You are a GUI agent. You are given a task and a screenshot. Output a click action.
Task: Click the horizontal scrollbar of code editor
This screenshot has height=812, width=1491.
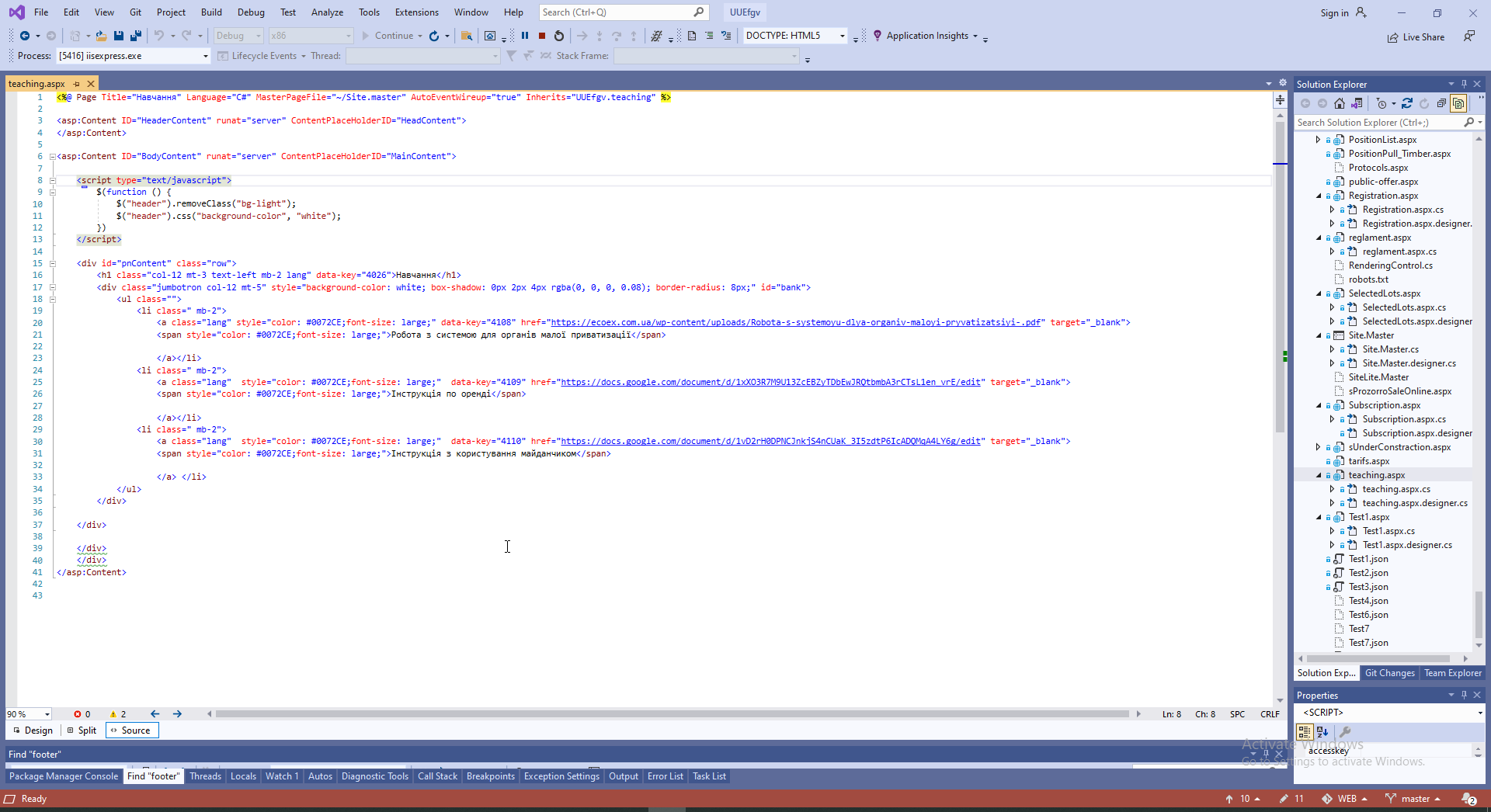[673, 714]
